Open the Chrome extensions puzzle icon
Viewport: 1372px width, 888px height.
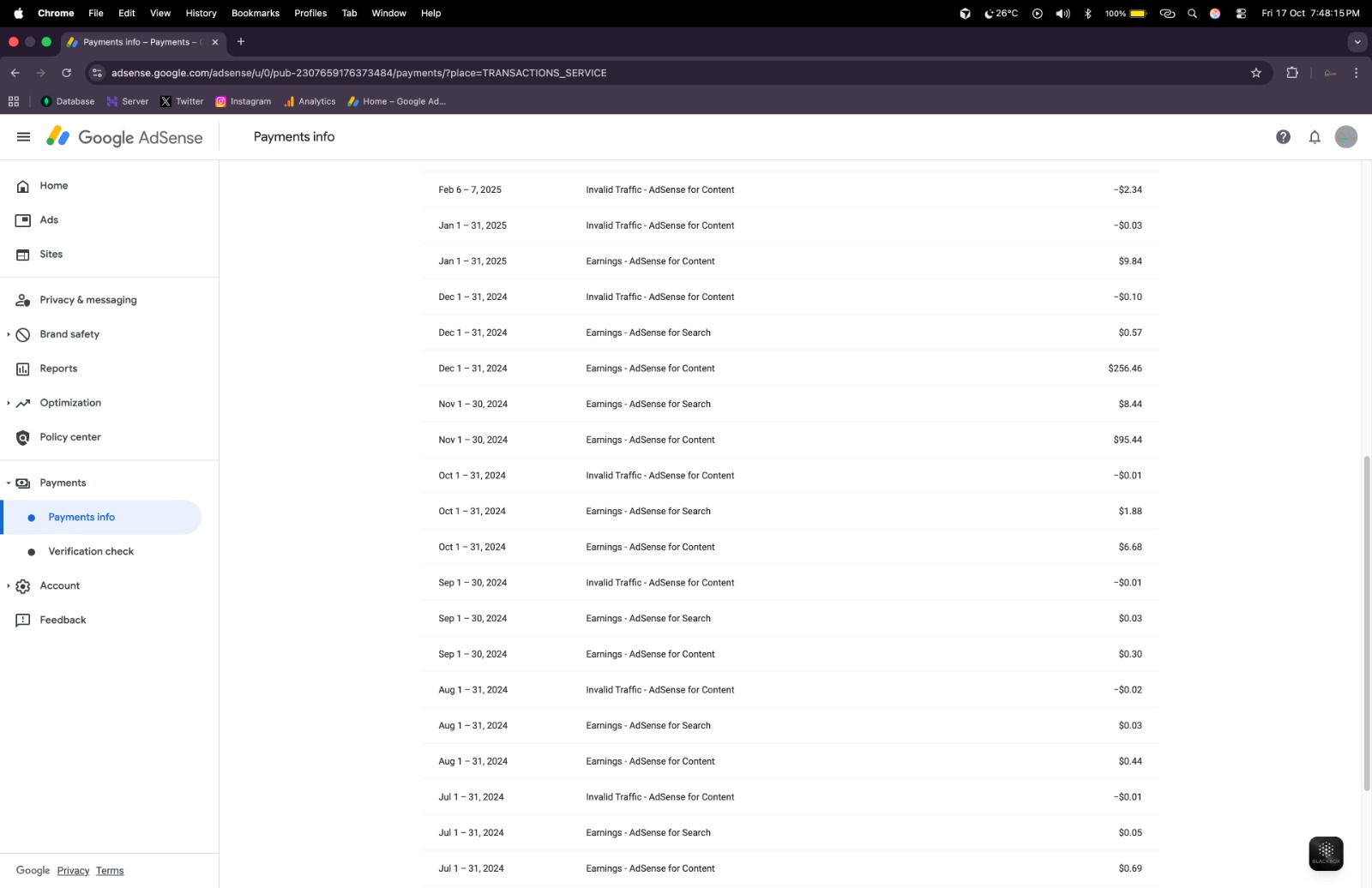1291,73
